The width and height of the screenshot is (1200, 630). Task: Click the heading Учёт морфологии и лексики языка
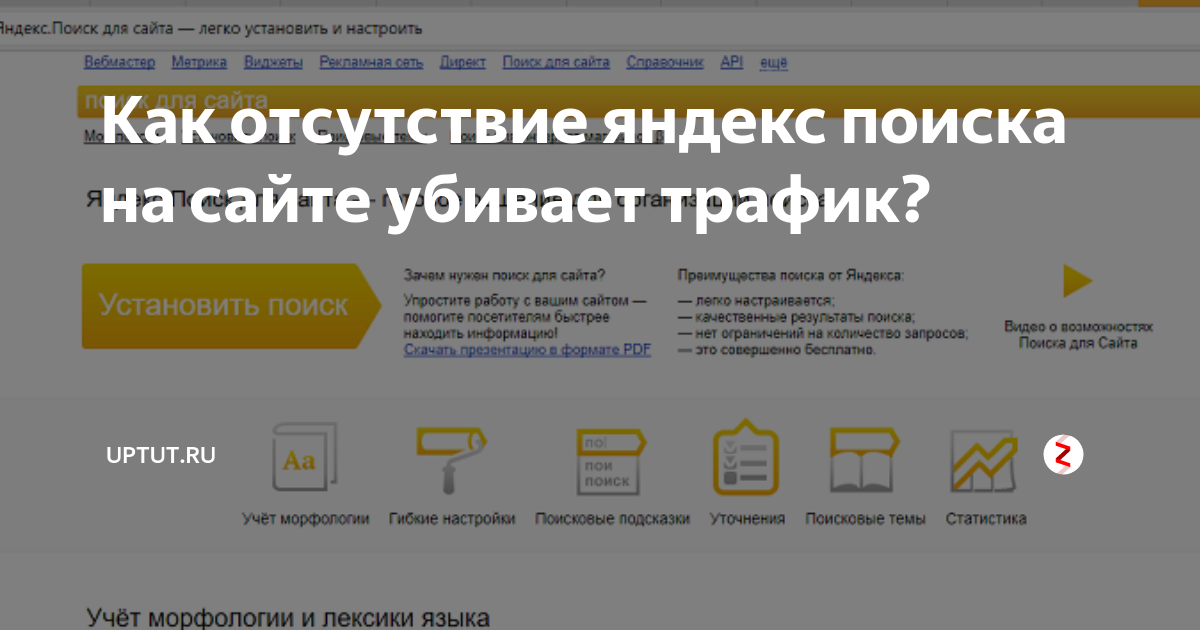pyautogui.click(x=288, y=617)
